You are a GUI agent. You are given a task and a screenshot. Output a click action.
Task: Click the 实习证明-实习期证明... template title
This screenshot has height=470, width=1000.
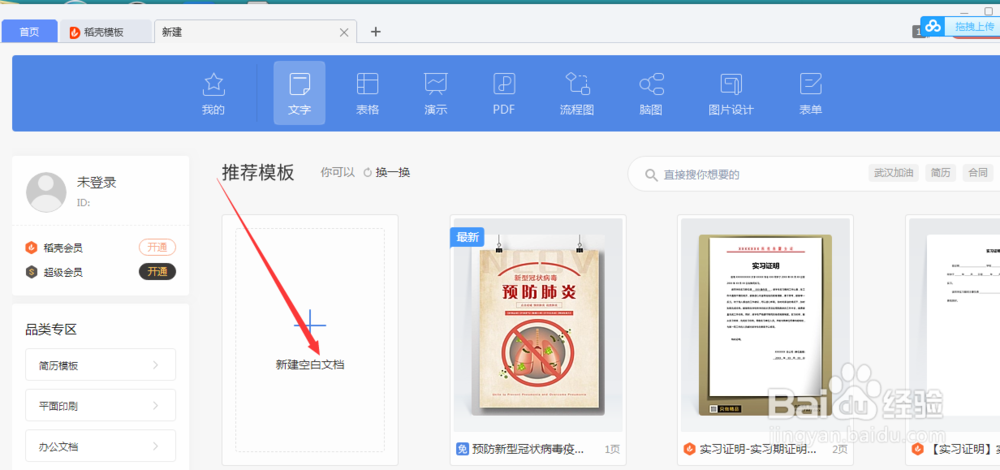pos(758,449)
